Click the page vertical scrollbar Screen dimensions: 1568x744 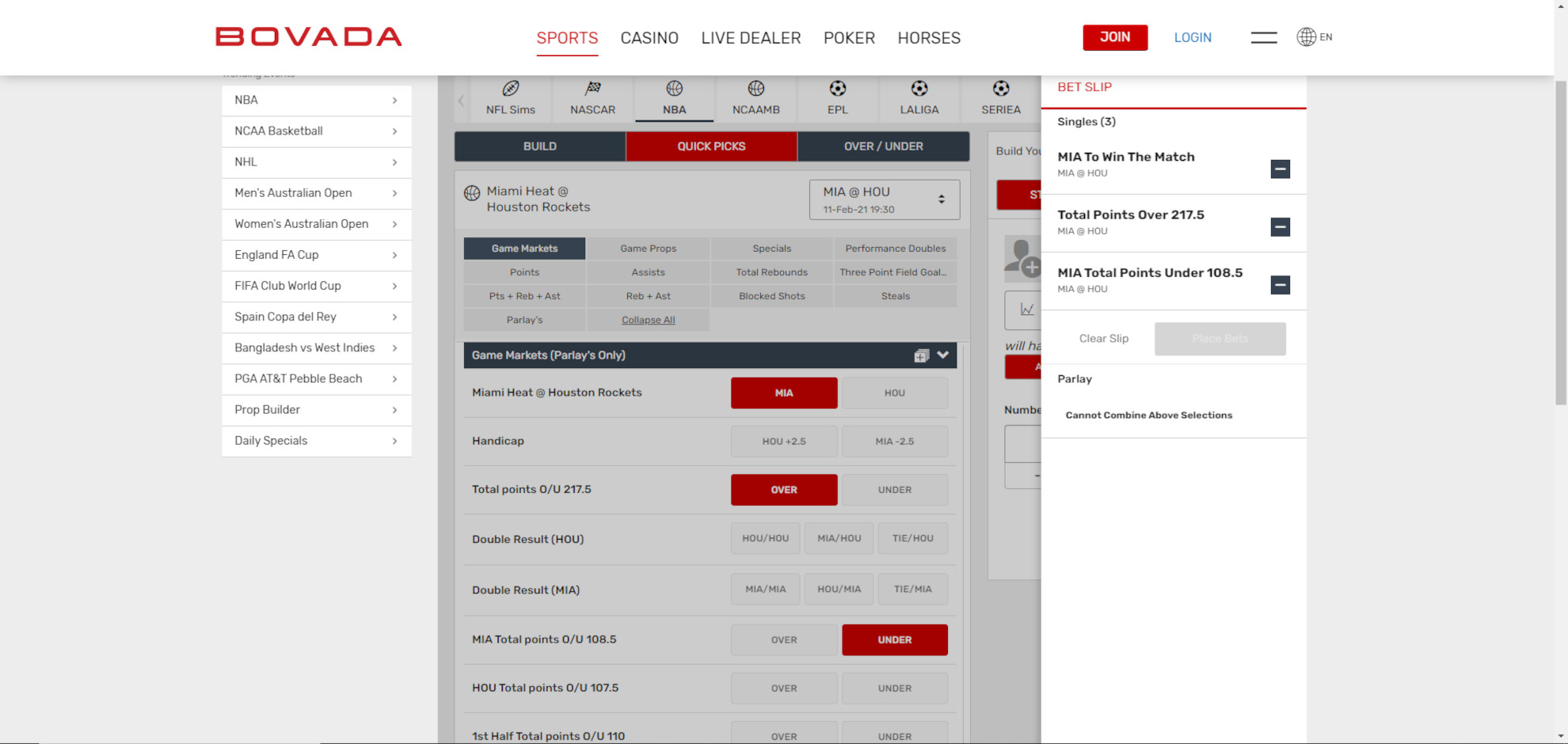click(1561, 242)
